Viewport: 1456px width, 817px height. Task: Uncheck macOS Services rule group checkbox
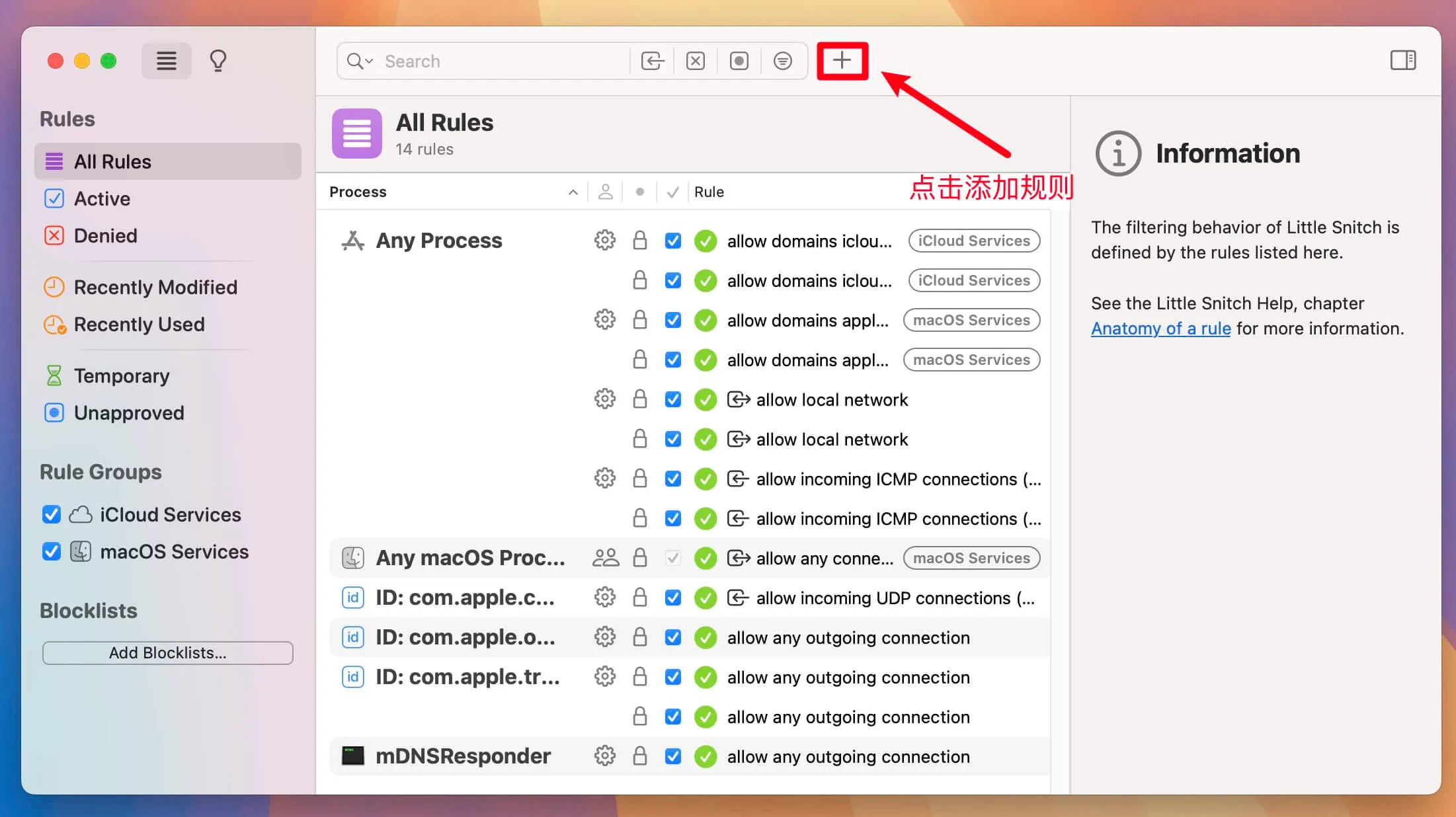pyautogui.click(x=52, y=551)
